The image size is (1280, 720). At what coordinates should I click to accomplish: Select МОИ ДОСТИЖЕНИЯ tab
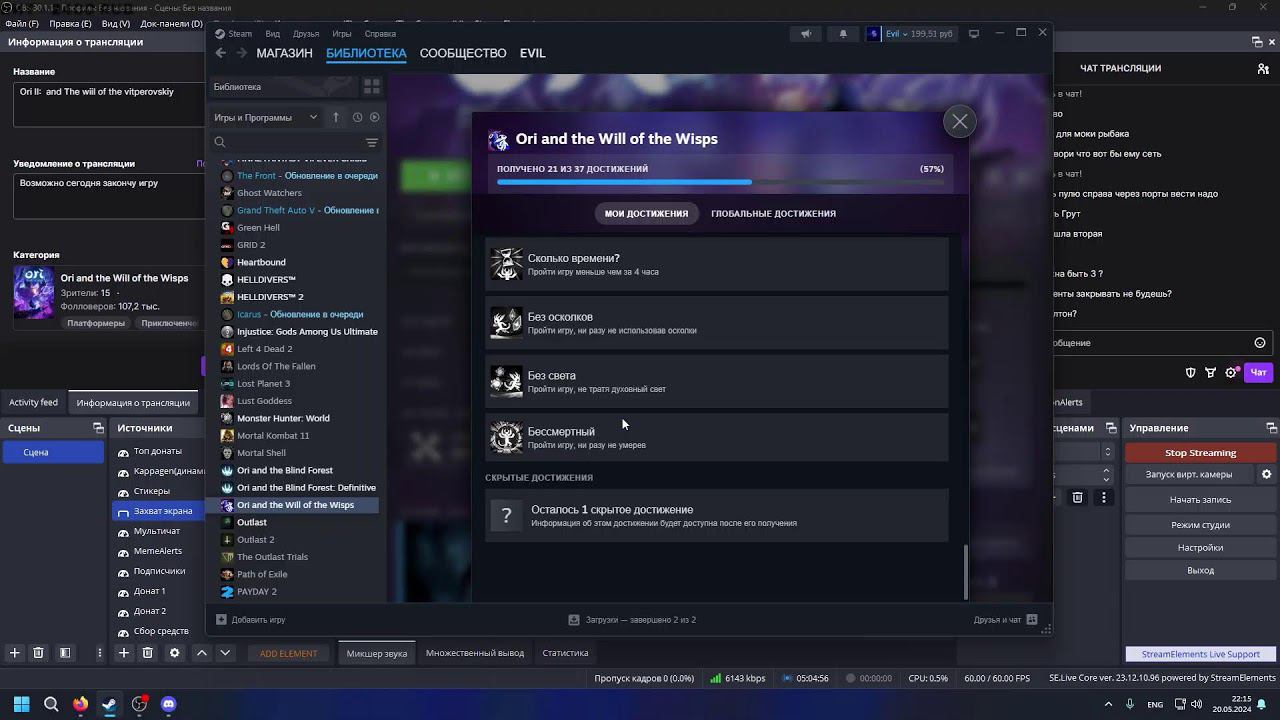click(646, 213)
